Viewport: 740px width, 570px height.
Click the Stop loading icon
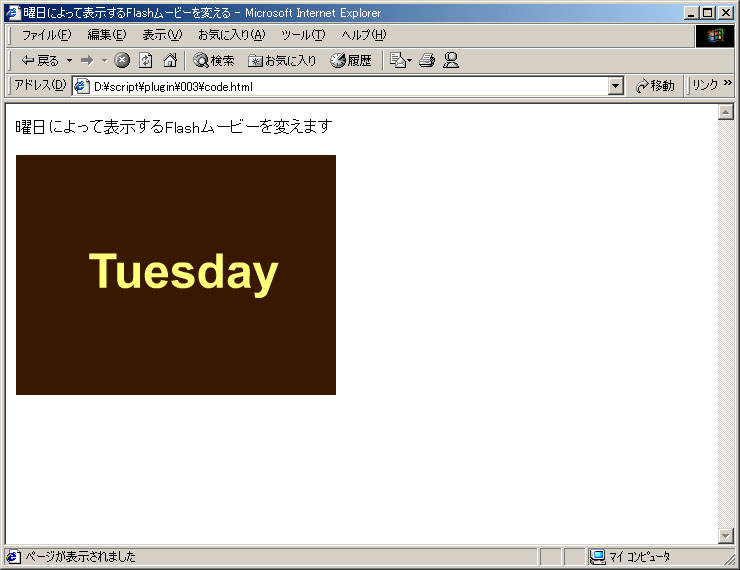point(122,60)
